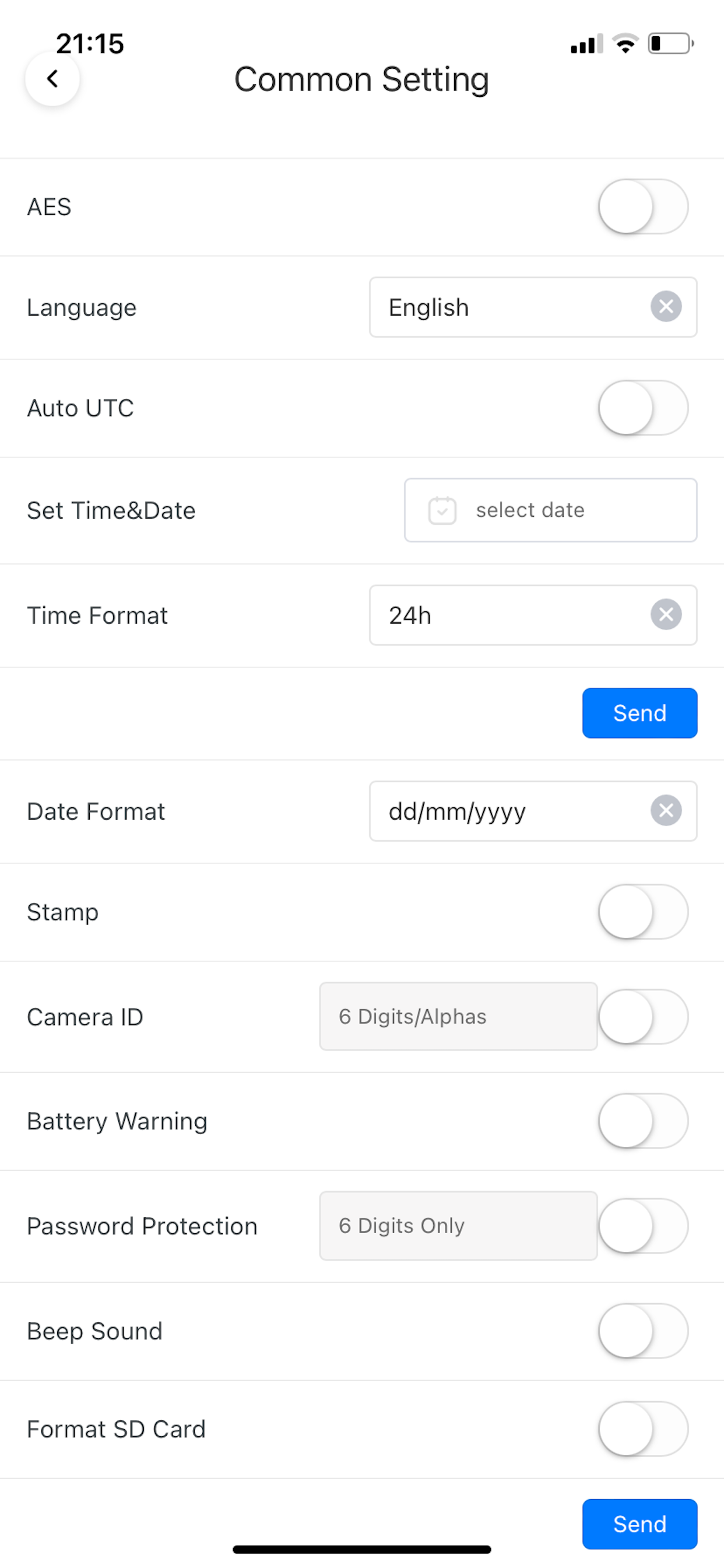
Task: Click the Send button below Time Format
Action: [x=639, y=713]
